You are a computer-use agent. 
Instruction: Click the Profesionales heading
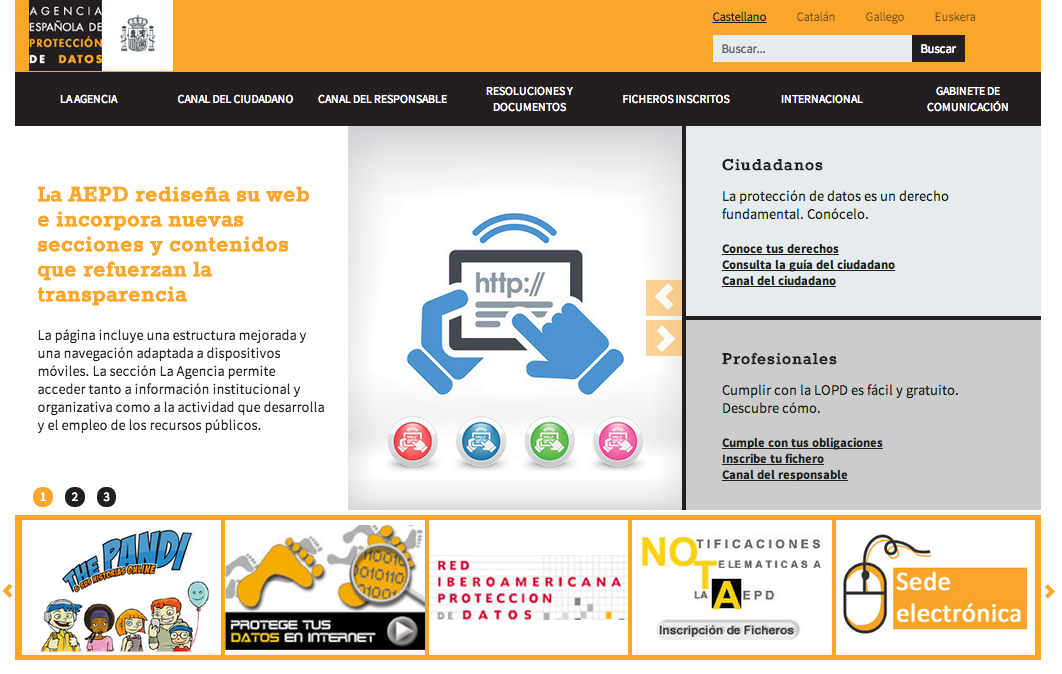pos(779,359)
